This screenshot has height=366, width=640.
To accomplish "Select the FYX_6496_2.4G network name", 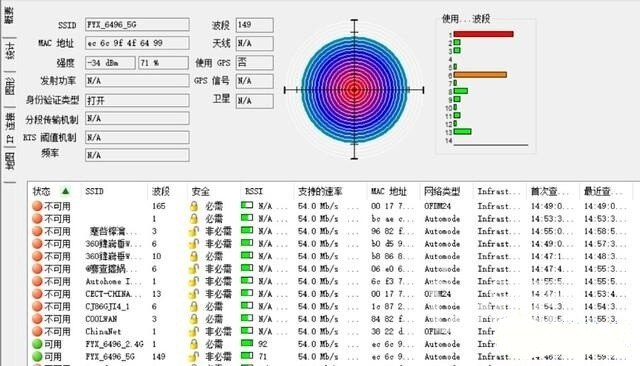I will (114, 344).
